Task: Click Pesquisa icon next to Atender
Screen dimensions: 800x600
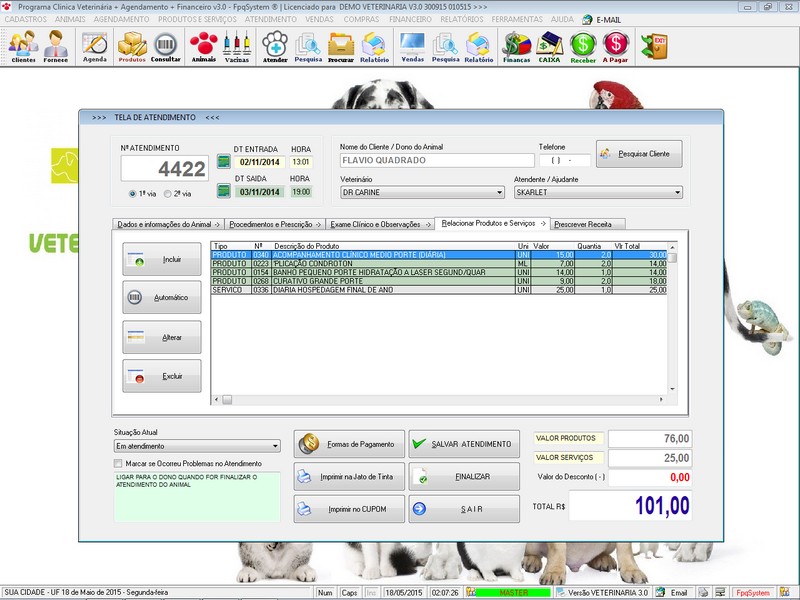Action: (x=308, y=46)
